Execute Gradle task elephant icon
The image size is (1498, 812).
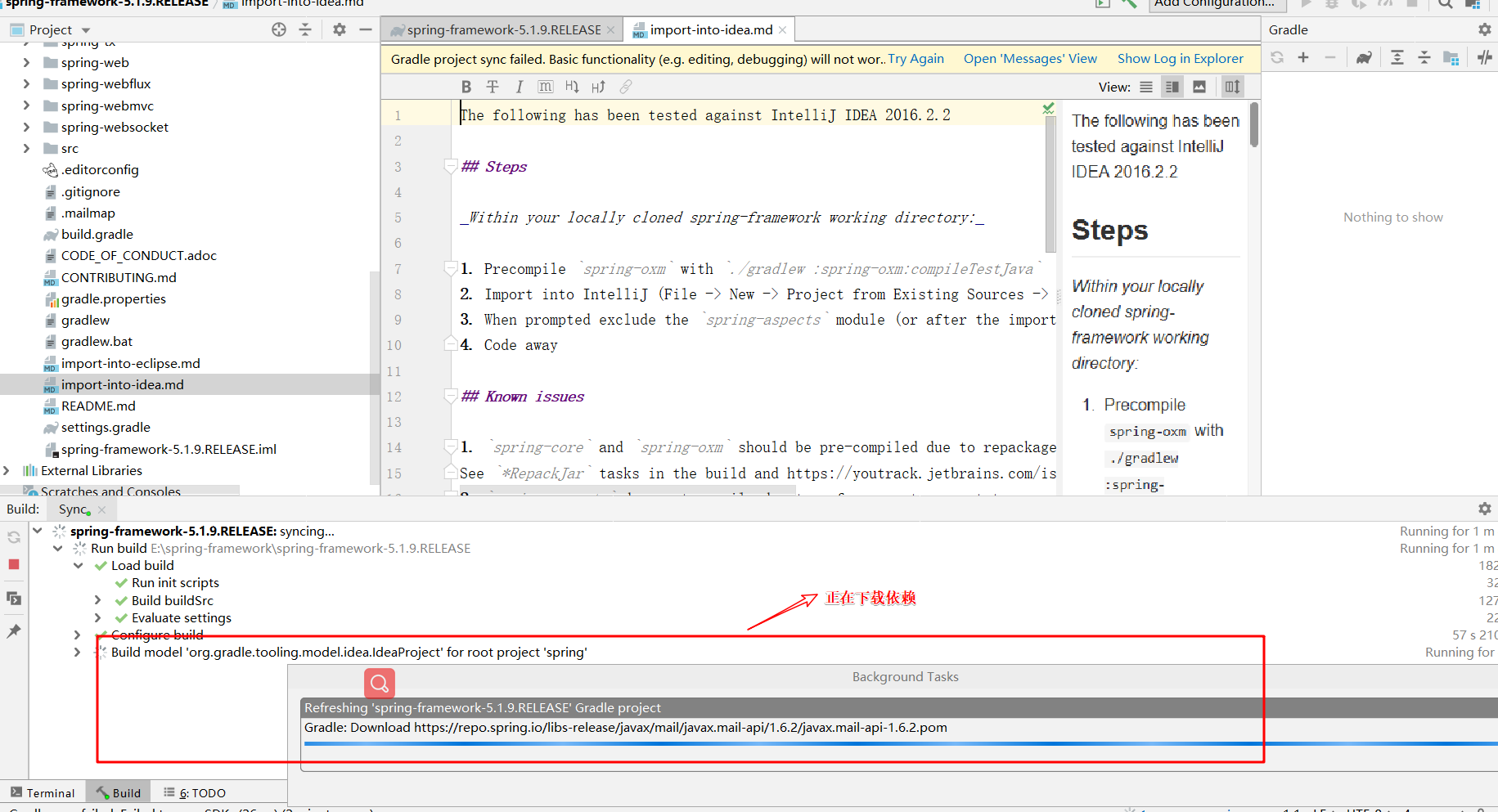[x=1364, y=57]
